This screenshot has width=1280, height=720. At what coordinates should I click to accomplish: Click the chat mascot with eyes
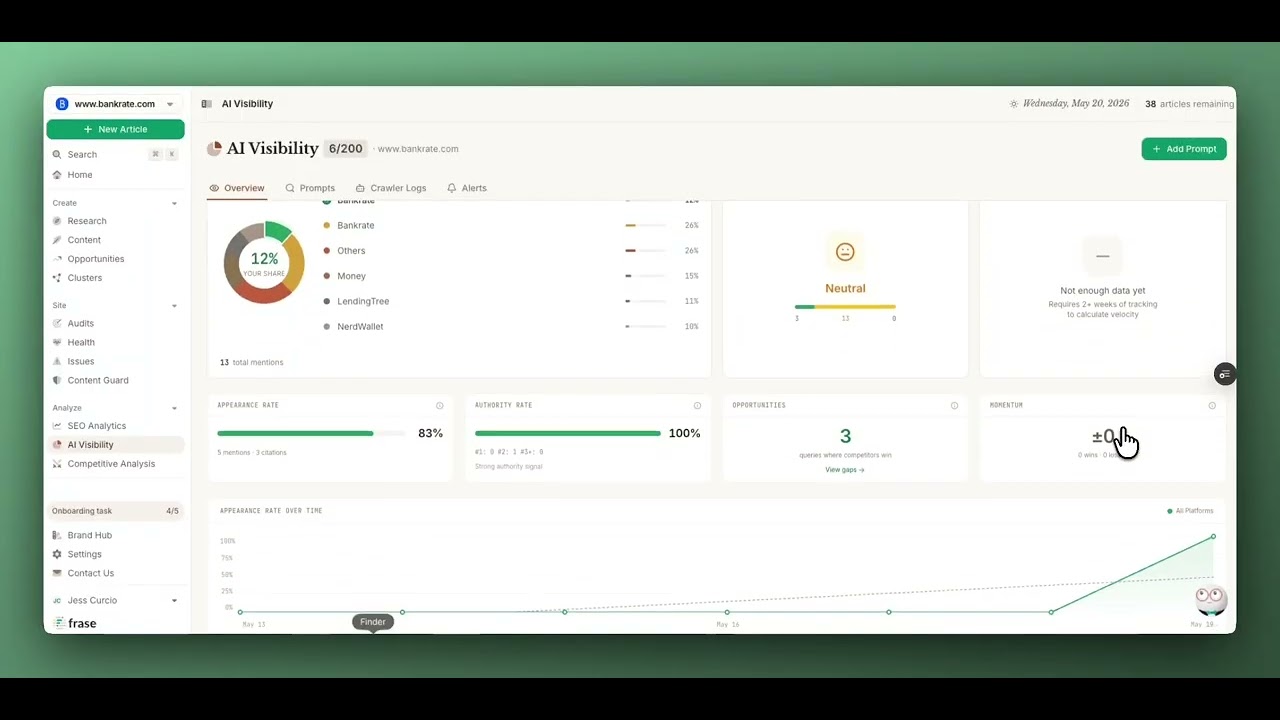coord(1211,600)
